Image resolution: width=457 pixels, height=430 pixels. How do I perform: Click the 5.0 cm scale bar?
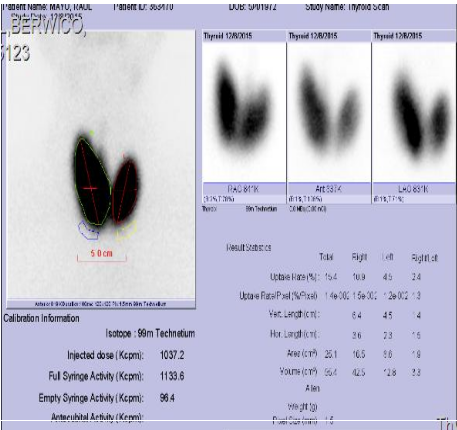click(102, 256)
